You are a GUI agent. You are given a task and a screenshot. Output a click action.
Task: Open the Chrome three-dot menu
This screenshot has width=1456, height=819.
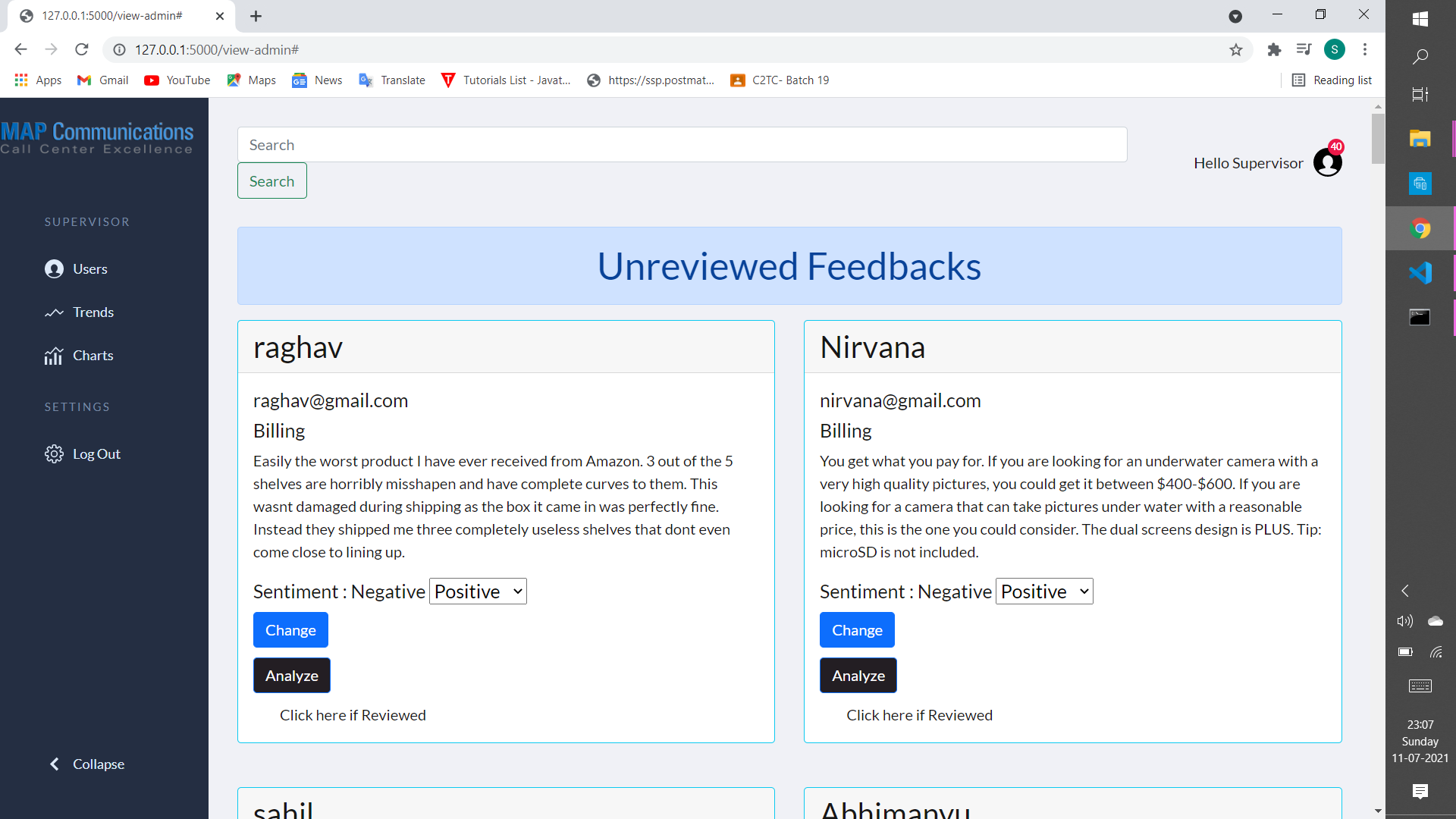coord(1365,49)
